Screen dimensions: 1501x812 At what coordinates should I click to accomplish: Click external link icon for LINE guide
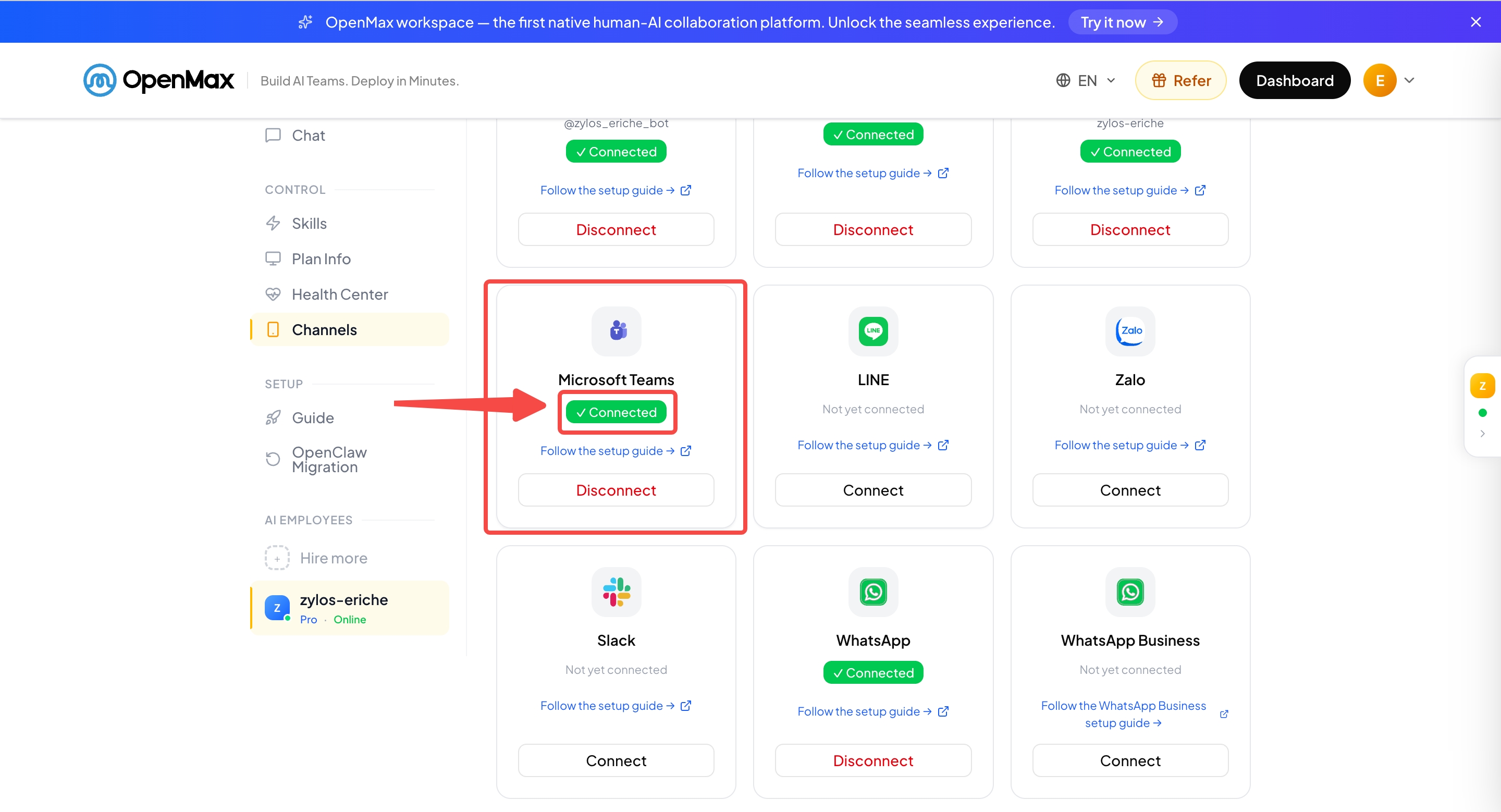point(943,445)
